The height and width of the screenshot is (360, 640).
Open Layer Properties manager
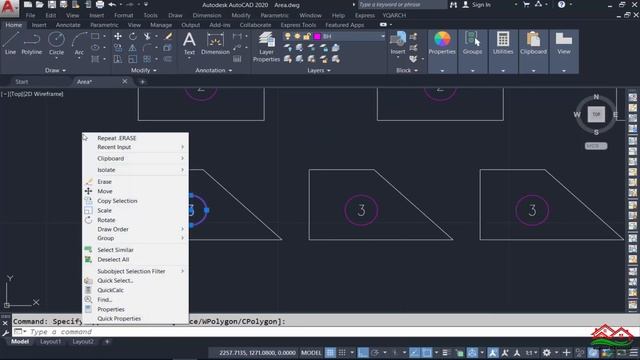tap(266, 47)
